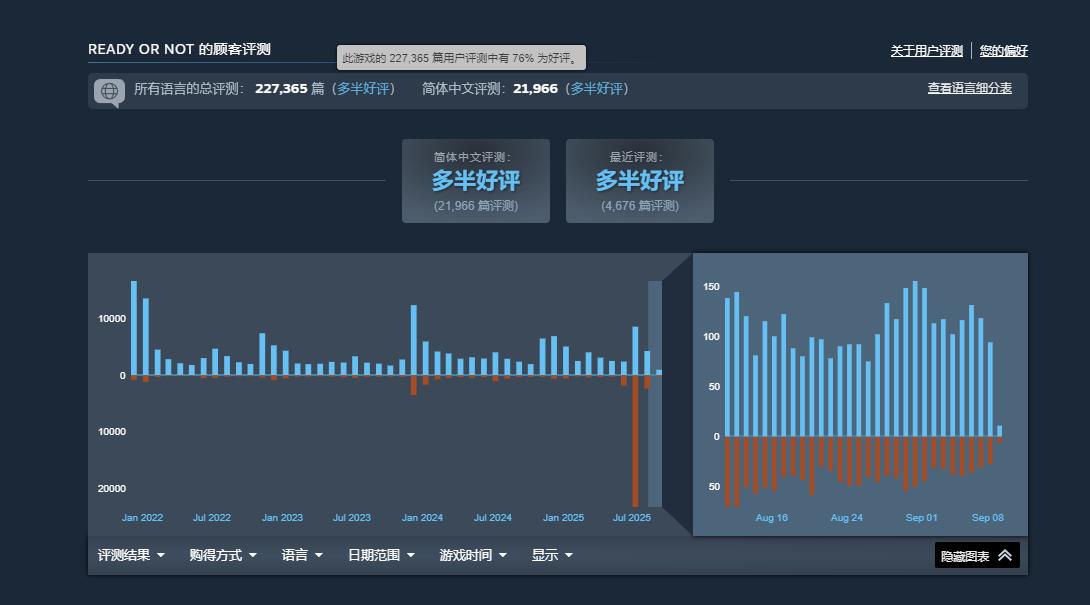Open the 评测结果 filter dropdown
1090x605 pixels.
(x=131, y=555)
